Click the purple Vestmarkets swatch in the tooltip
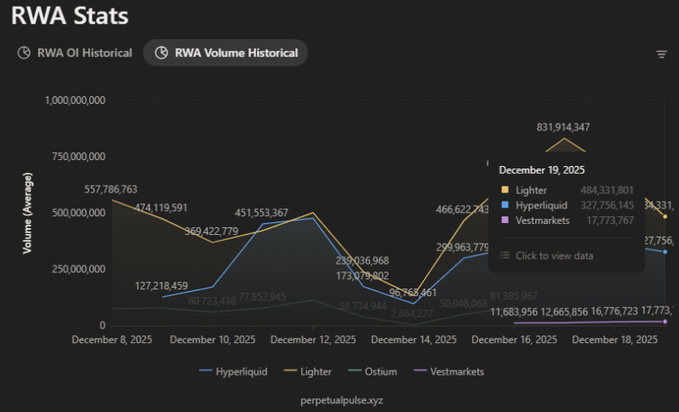 point(504,221)
